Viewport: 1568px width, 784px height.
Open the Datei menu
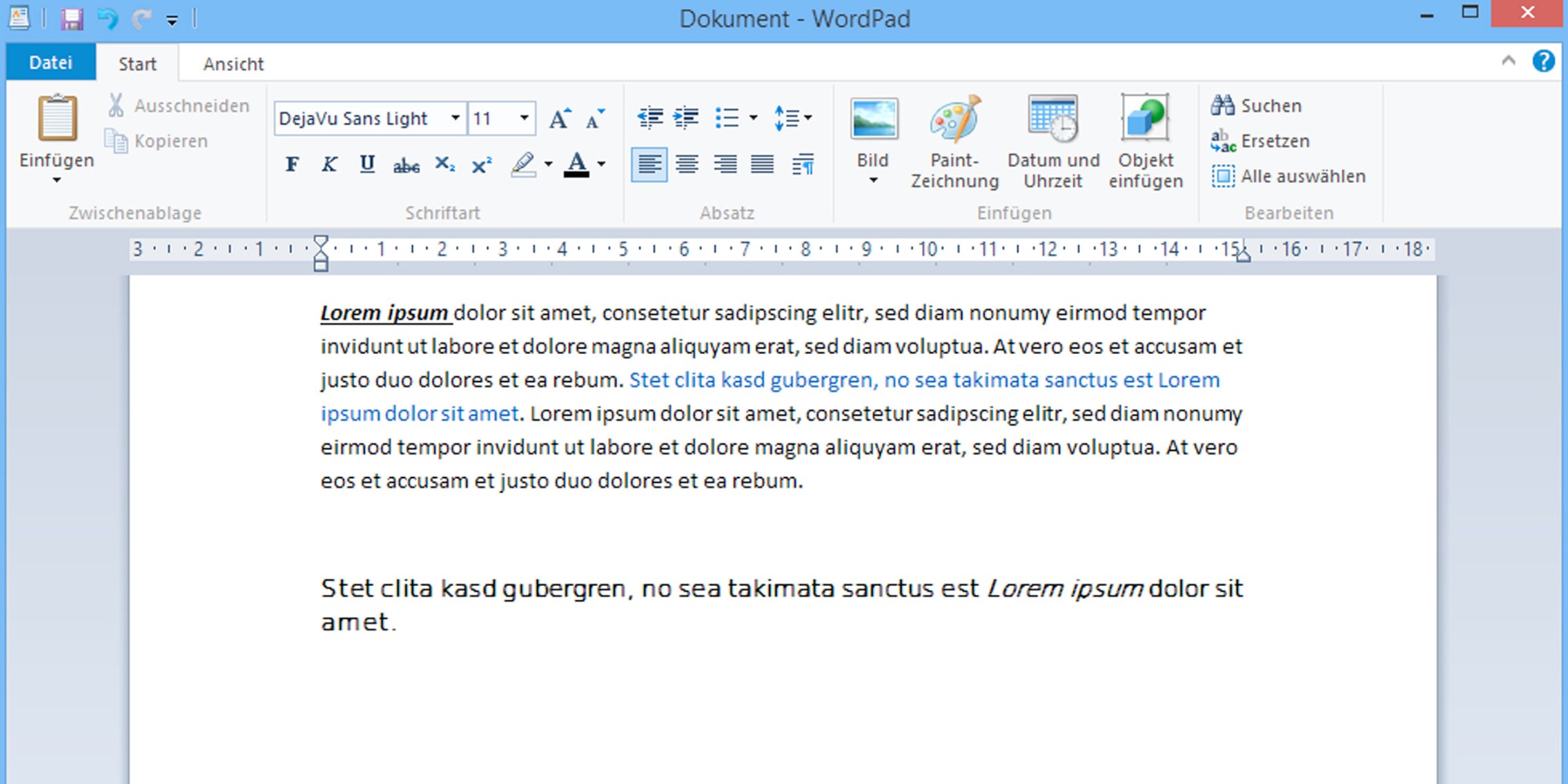click(50, 61)
